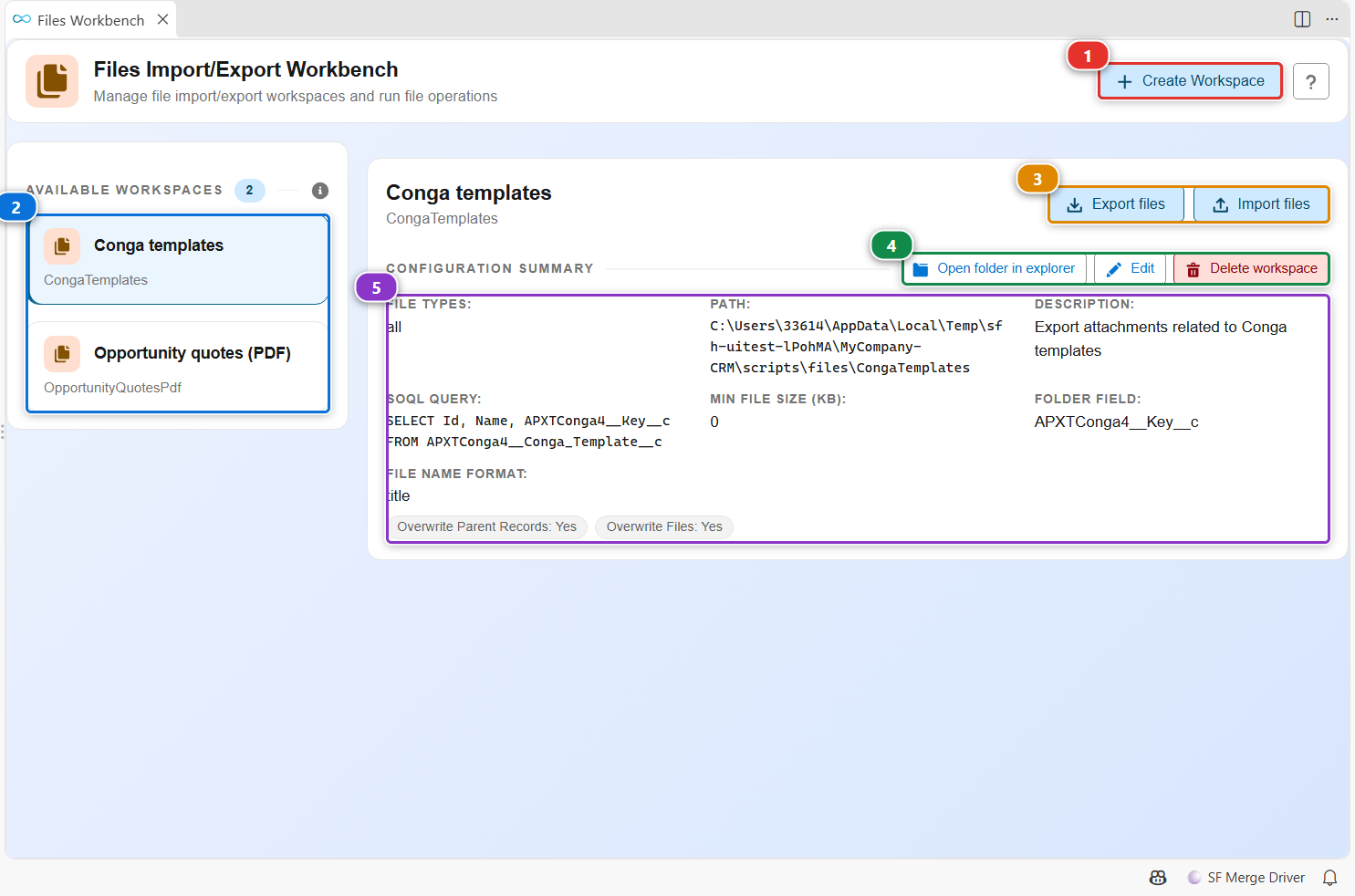Click the Files Workbench tab infinity icon
This screenshot has width=1355, height=896.
pyautogui.click(x=22, y=19)
